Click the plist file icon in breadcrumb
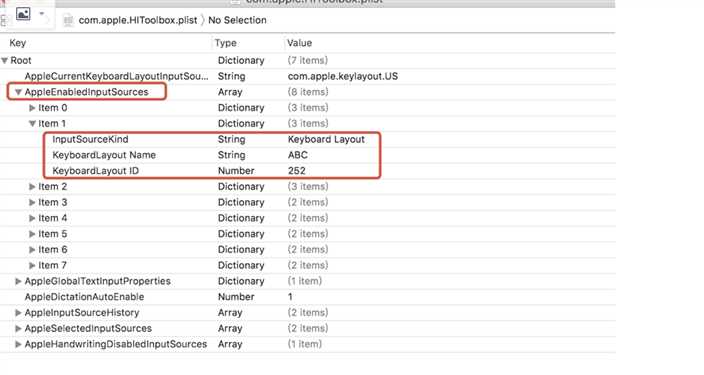 point(68,20)
